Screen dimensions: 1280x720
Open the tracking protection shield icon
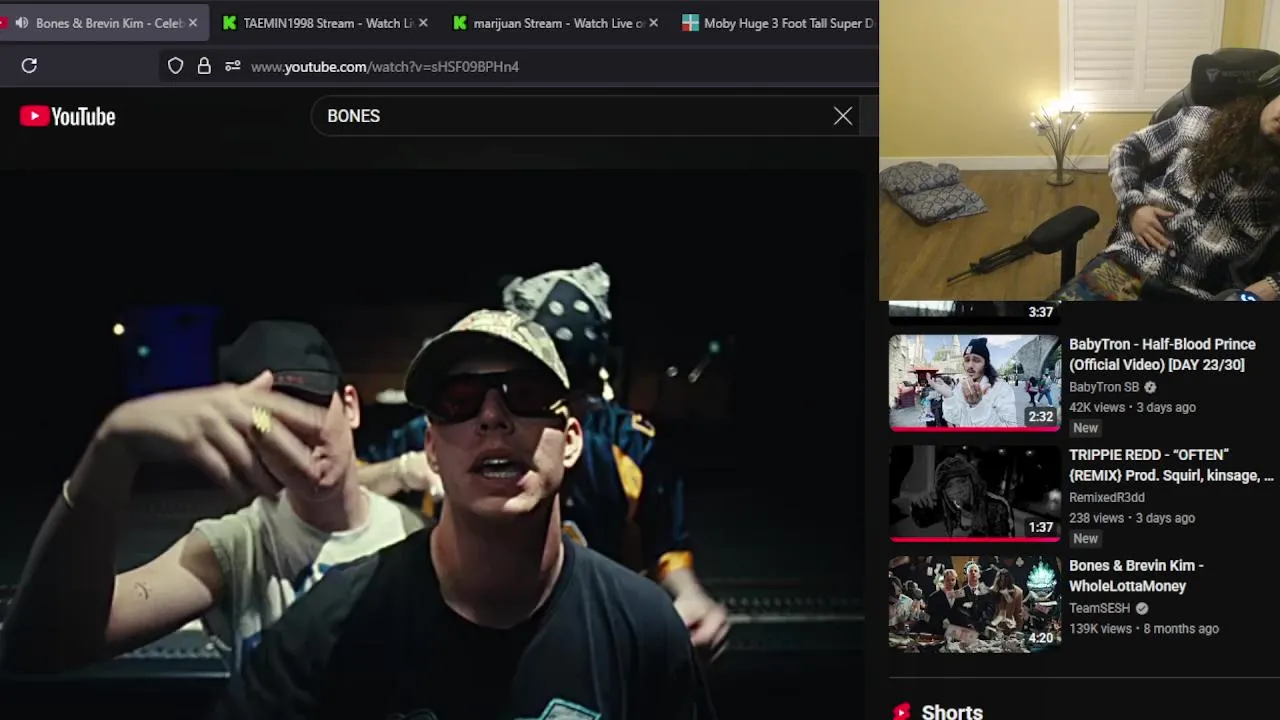[175, 66]
